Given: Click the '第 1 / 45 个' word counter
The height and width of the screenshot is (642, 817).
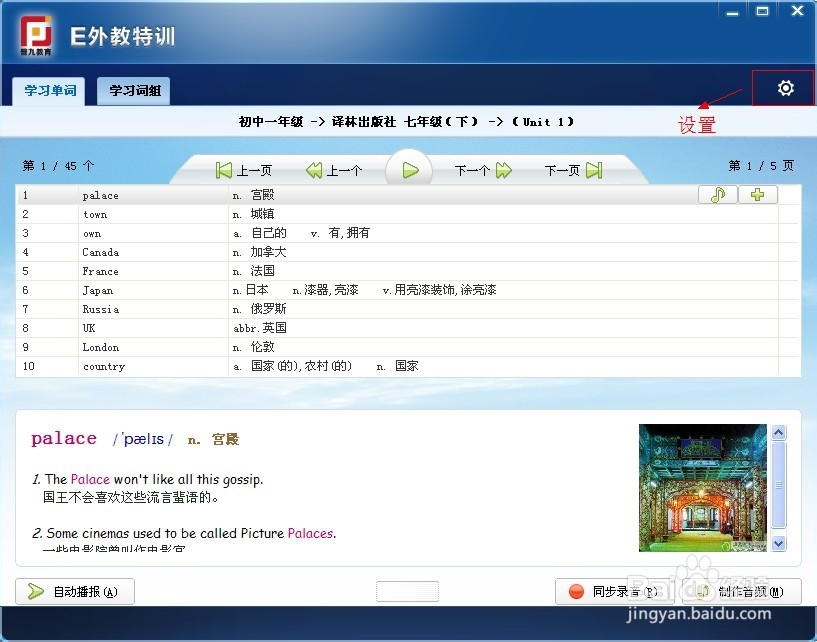Looking at the screenshot, I should pos(58,166).
